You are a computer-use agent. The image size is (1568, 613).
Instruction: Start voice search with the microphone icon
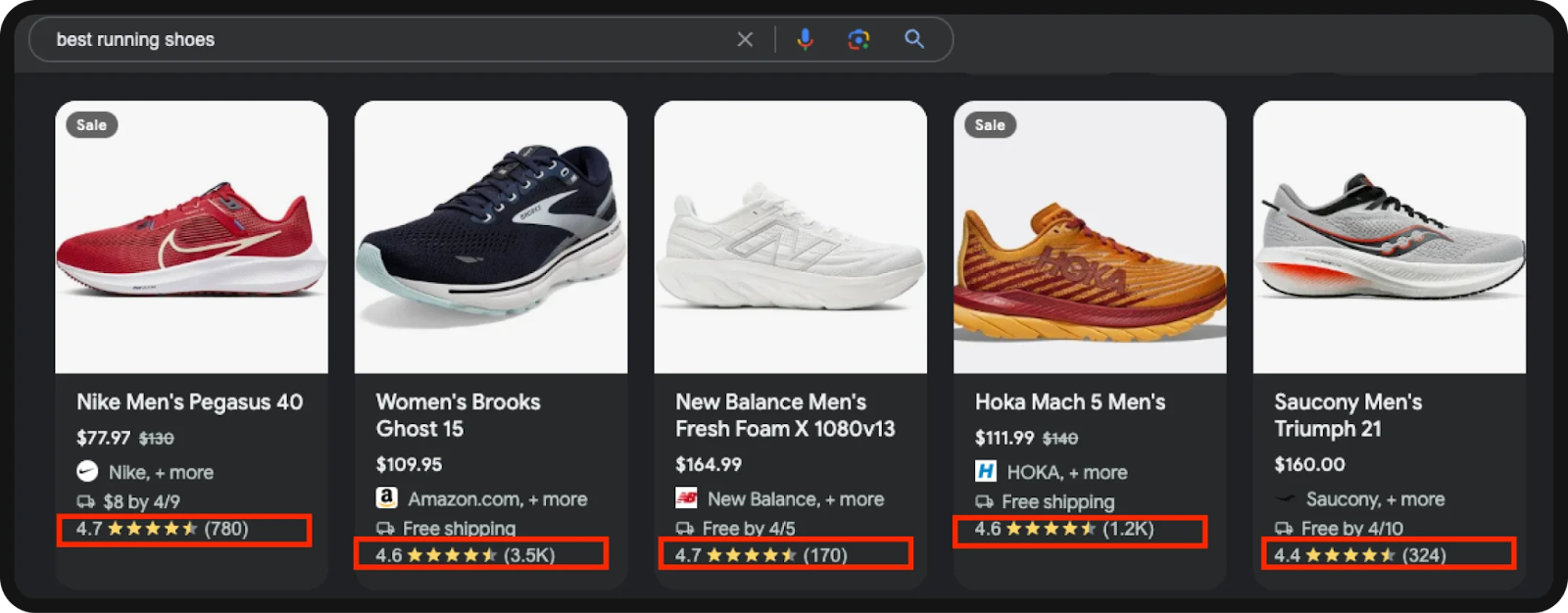tap(805, 39)
